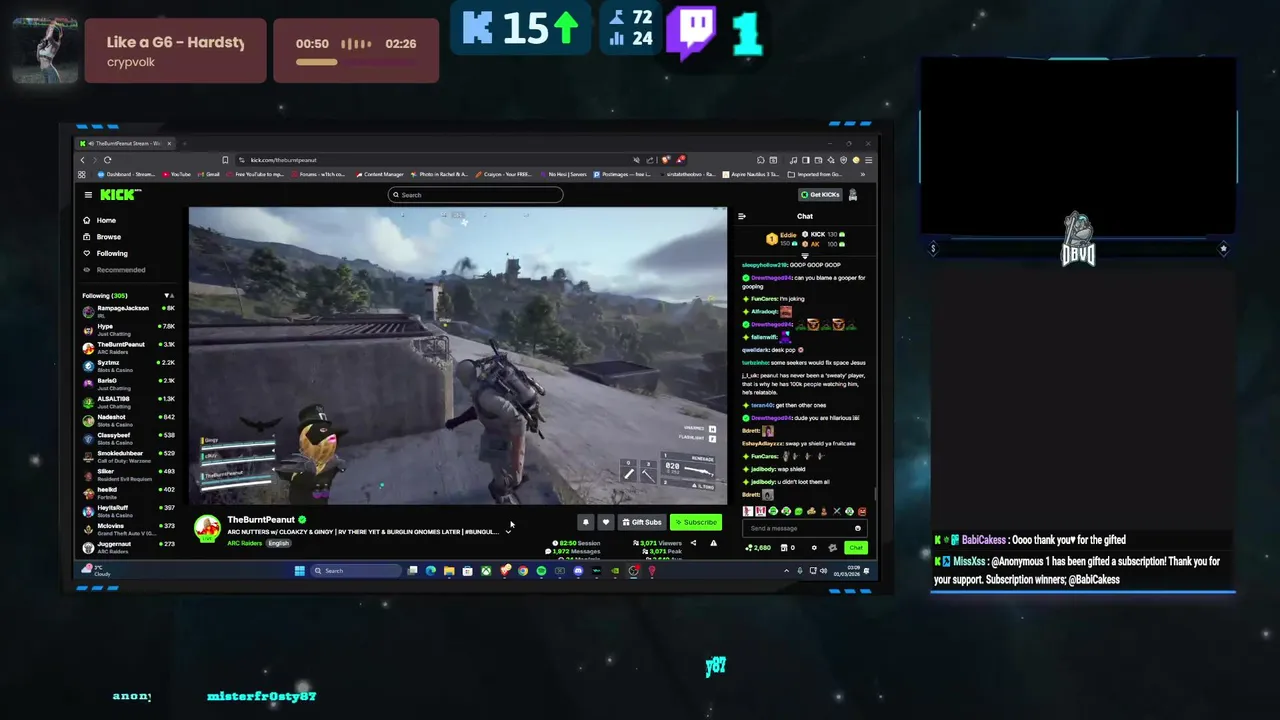Sort the Following list arrows
The image size is (1280, 720).
click(168, 296)
